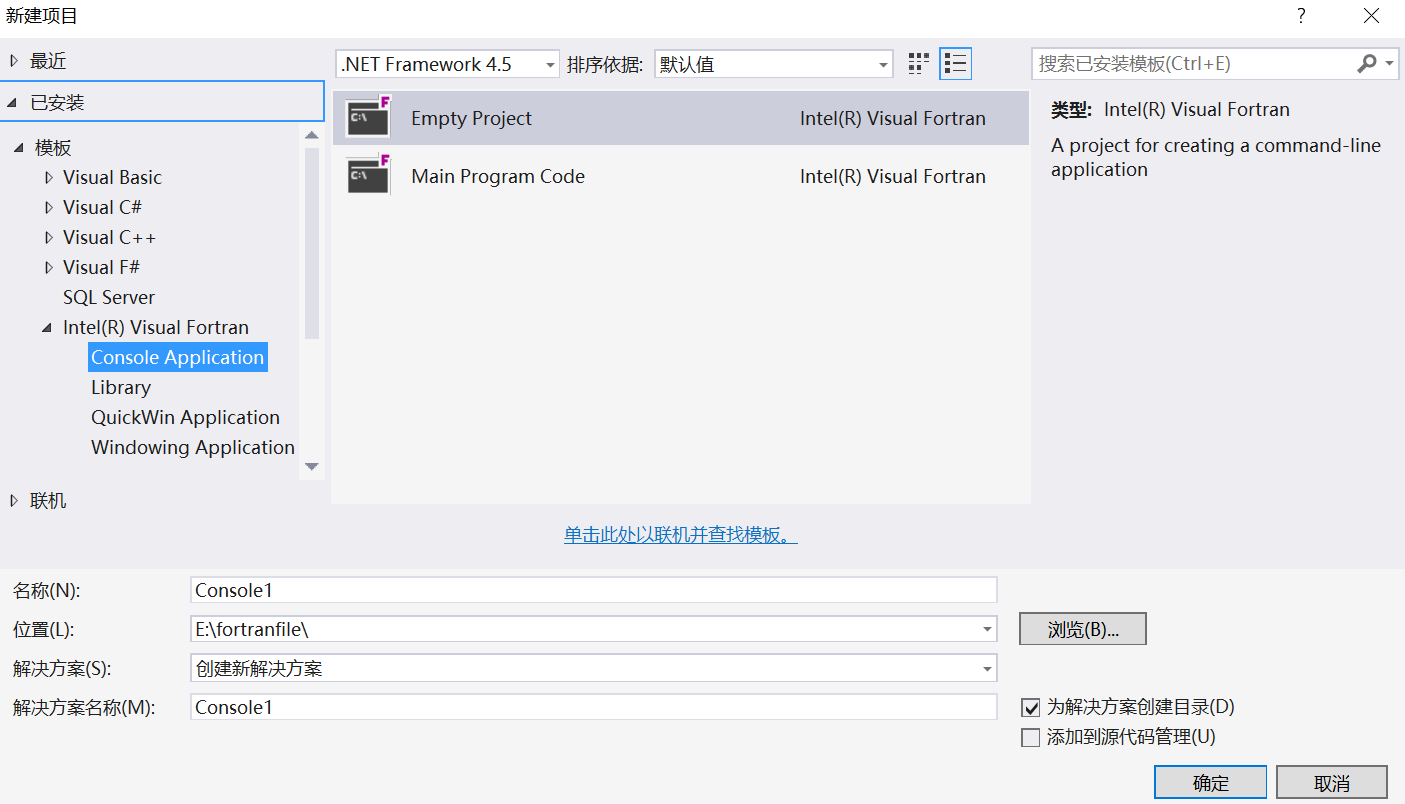Switch template list to small details view
This screenshot has width=1405, height=804.
[x=955, y=63]
